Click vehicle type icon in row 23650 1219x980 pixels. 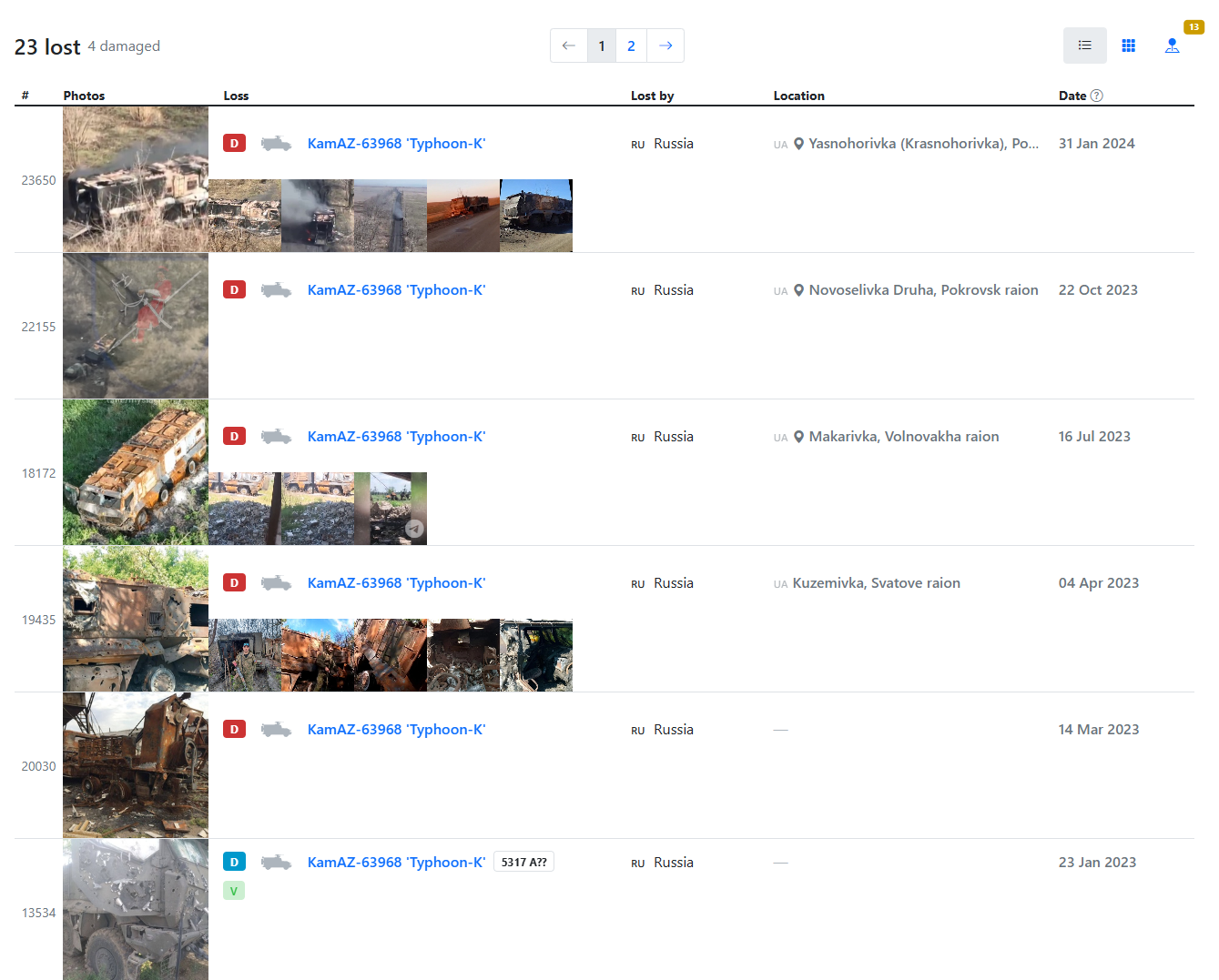coord(276,143)
